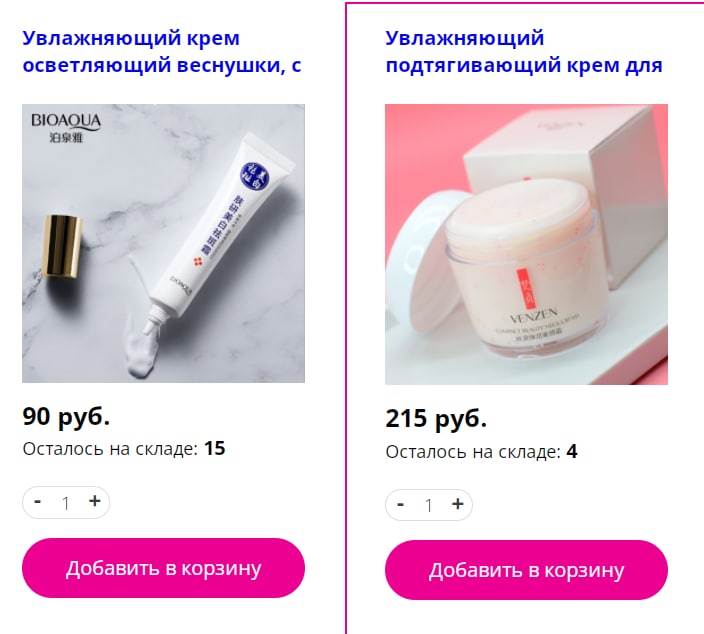Click the VENZEN label on the pink jar
Image resolution: width=704 pixels, height=634 pixels.
[534, 316]
